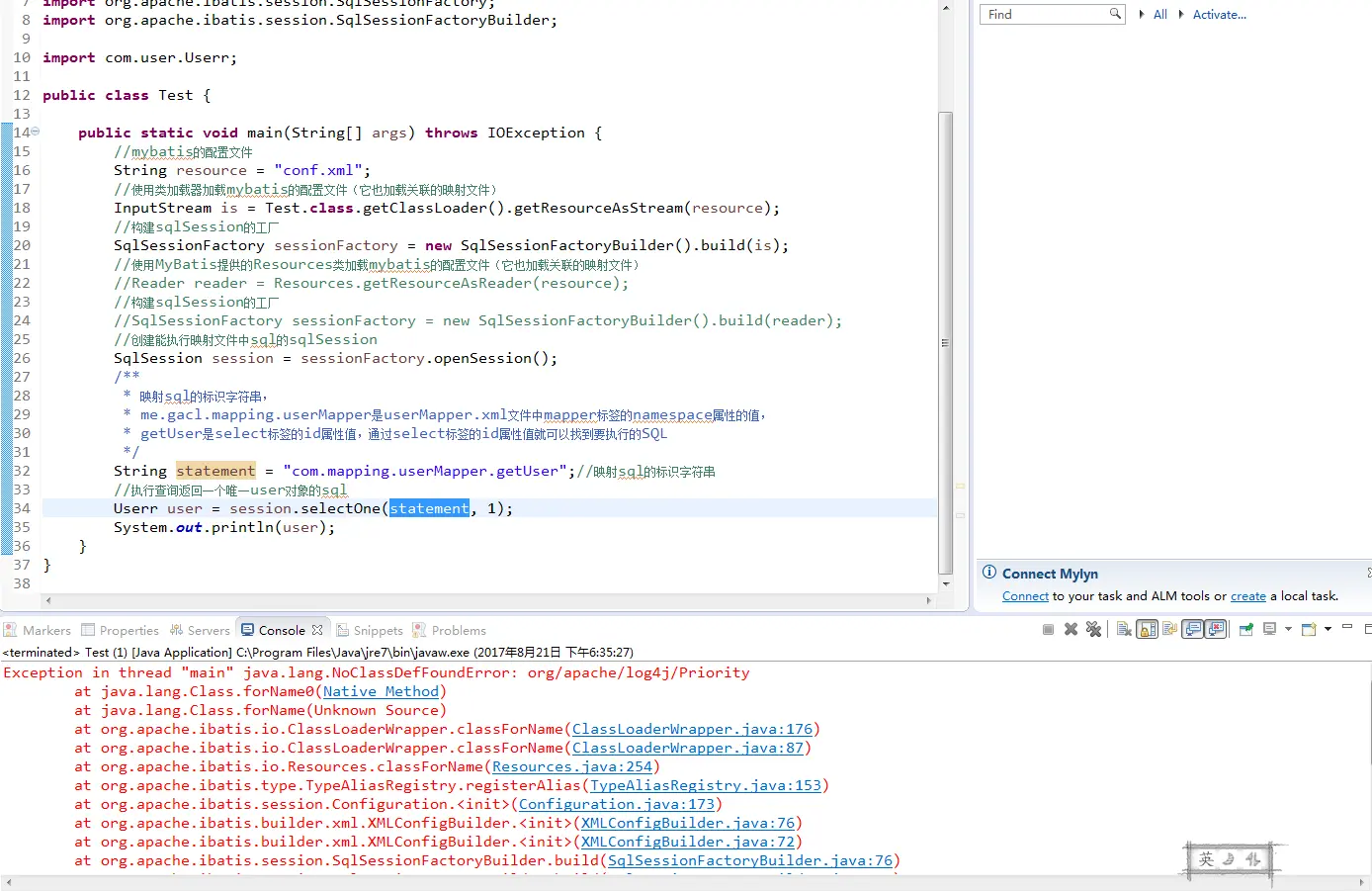The height and width of the screenshot is (891, 1372).
Task: Click the Terminate (stop) console icon
Action: tap(1048, 630)
